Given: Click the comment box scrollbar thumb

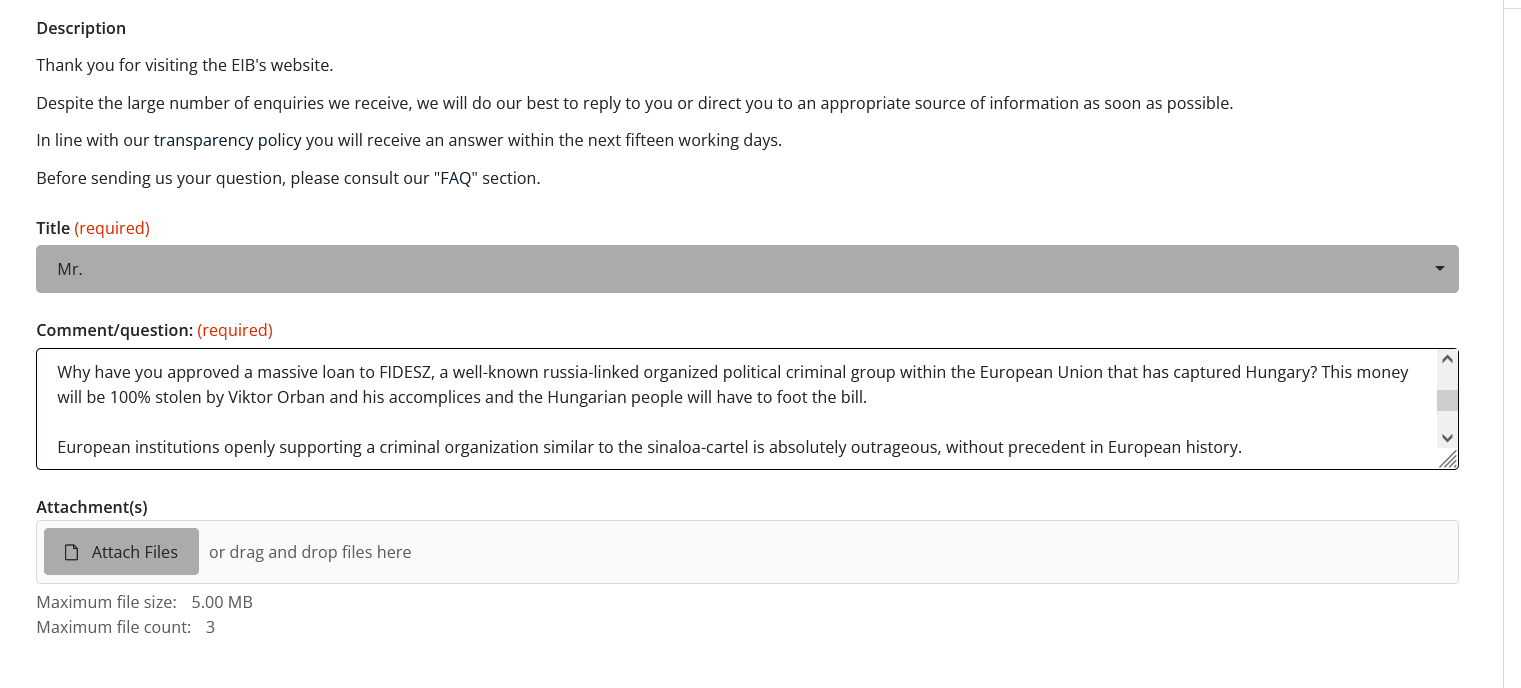Looking at the screenshot, I should coord(1447,400).
